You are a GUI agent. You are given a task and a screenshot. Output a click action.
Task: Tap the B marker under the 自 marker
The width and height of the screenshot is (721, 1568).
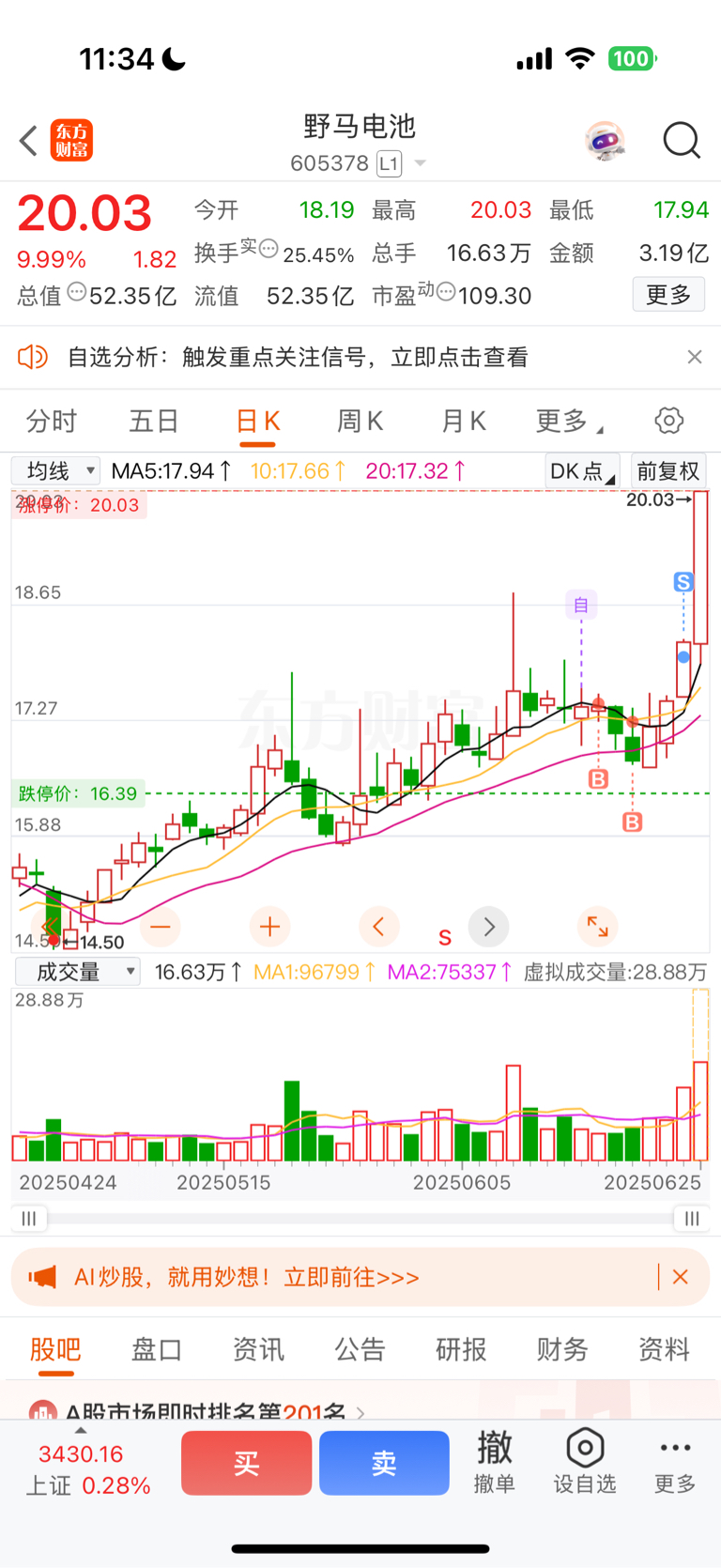(x=598, y=778)
